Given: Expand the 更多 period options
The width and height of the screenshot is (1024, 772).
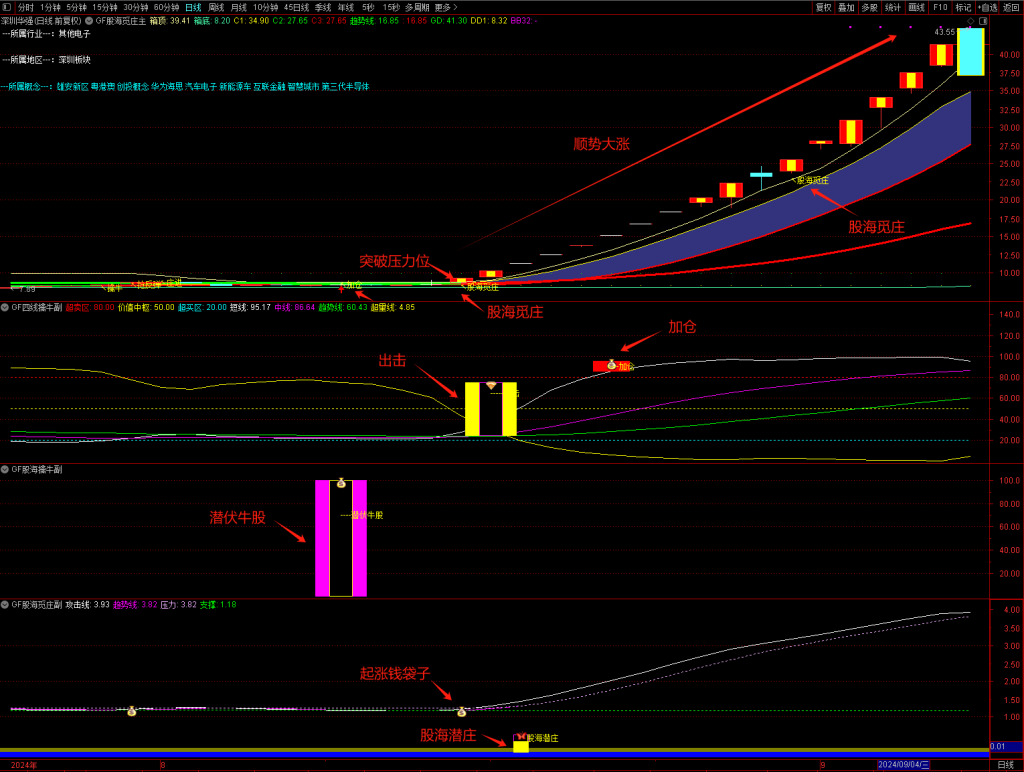Looking at the screenshot, I should tap(445, 7).
